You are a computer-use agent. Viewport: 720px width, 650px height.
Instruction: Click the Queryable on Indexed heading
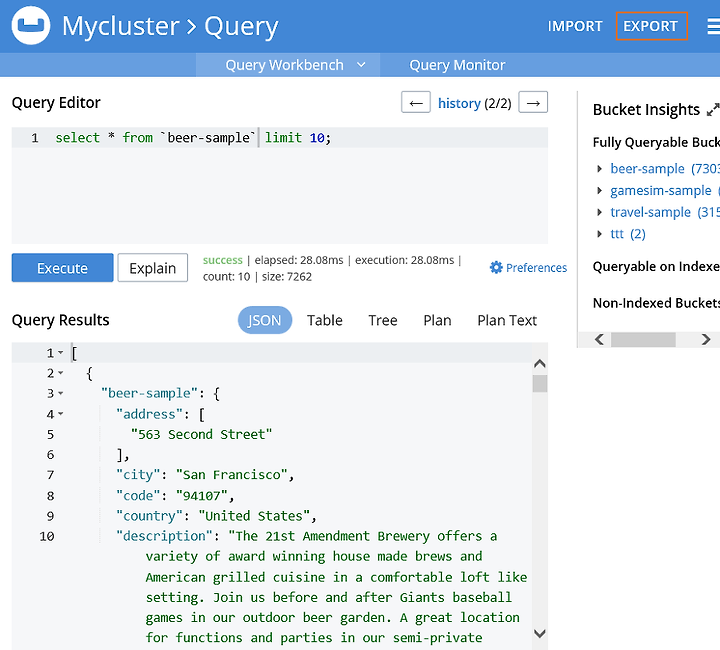(656, 267)
